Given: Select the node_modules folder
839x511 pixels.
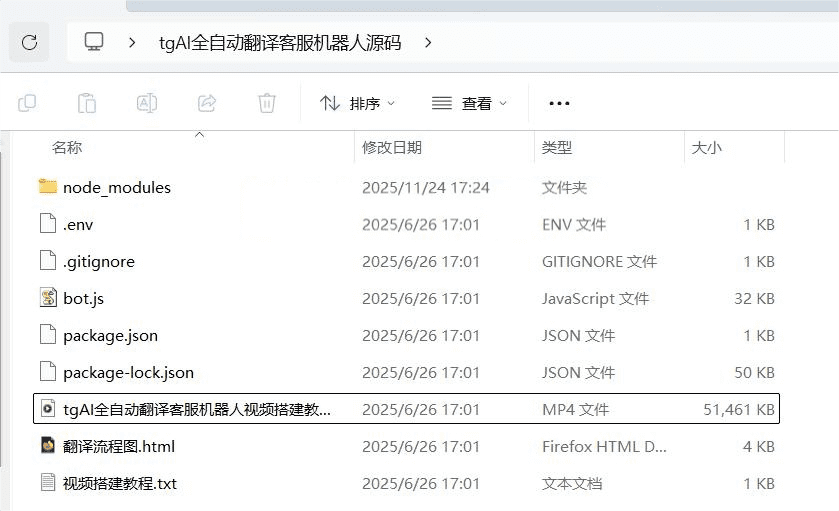Looking at the screenshot, I should coord(116,187).
